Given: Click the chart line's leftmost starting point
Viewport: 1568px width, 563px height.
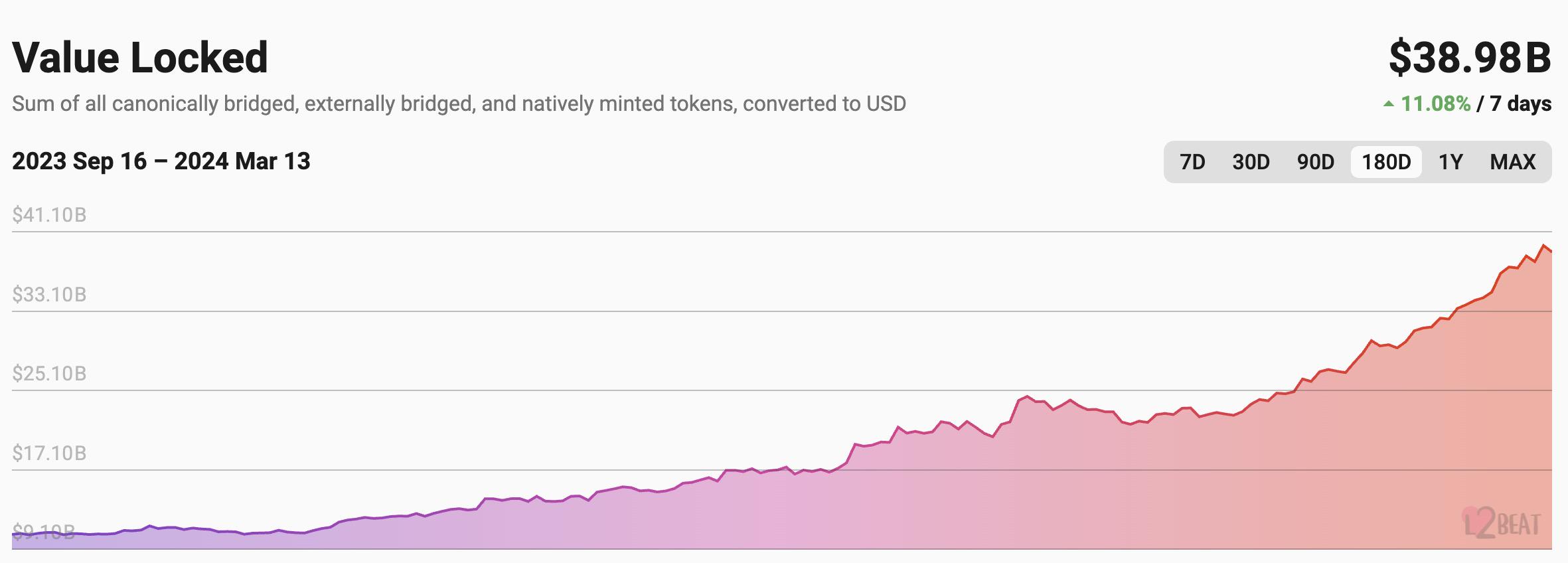Looking at the screenshot, I should click(x=13, y=534).
